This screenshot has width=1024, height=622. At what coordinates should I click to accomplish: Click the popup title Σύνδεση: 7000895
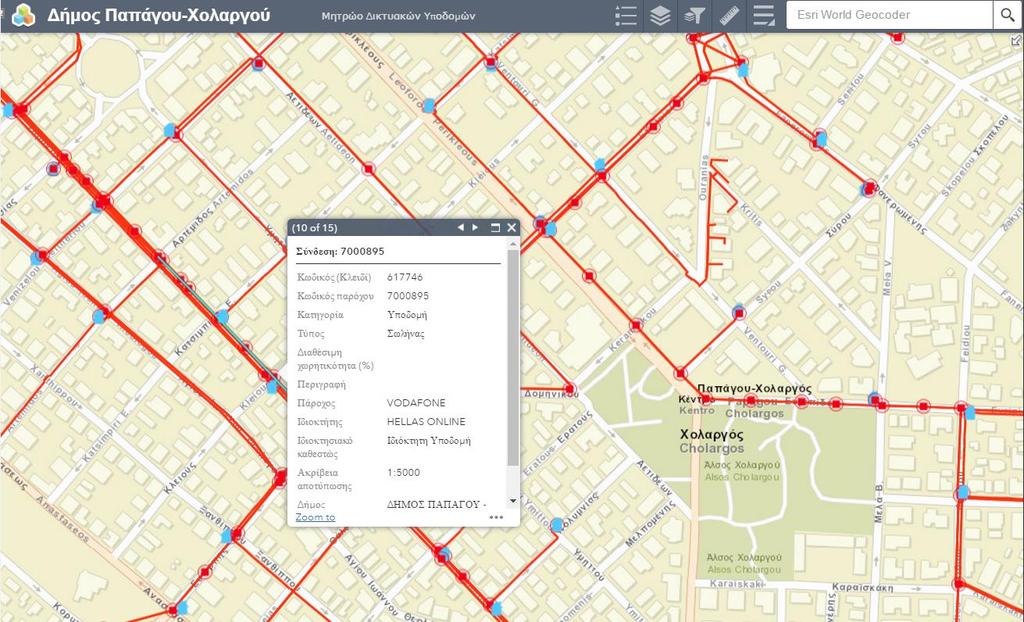[x=340, y=251]
